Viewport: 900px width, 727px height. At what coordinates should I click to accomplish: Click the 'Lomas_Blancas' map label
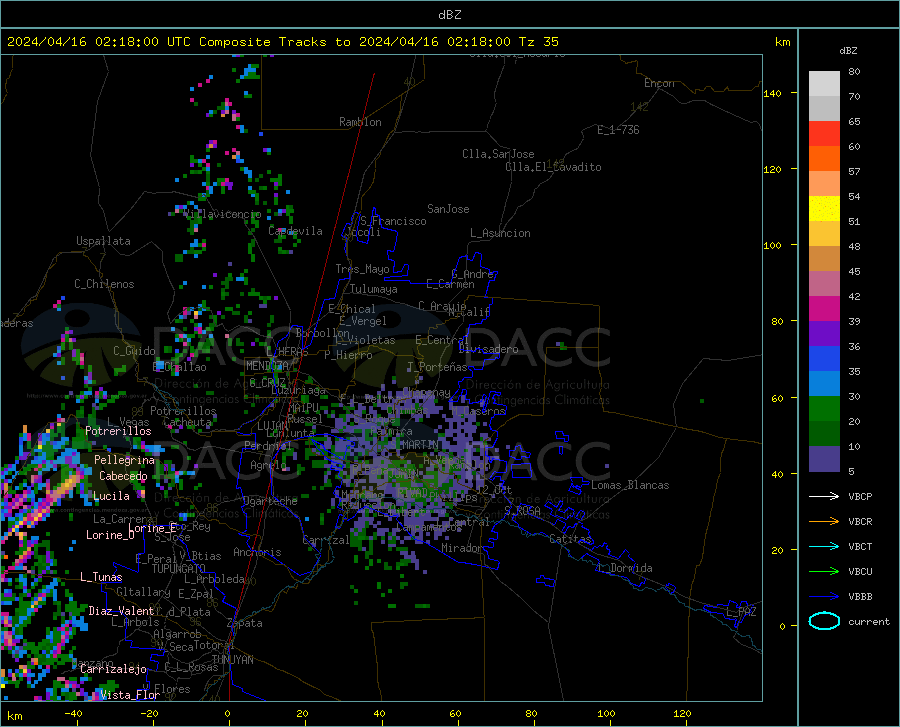click(630, 485)
